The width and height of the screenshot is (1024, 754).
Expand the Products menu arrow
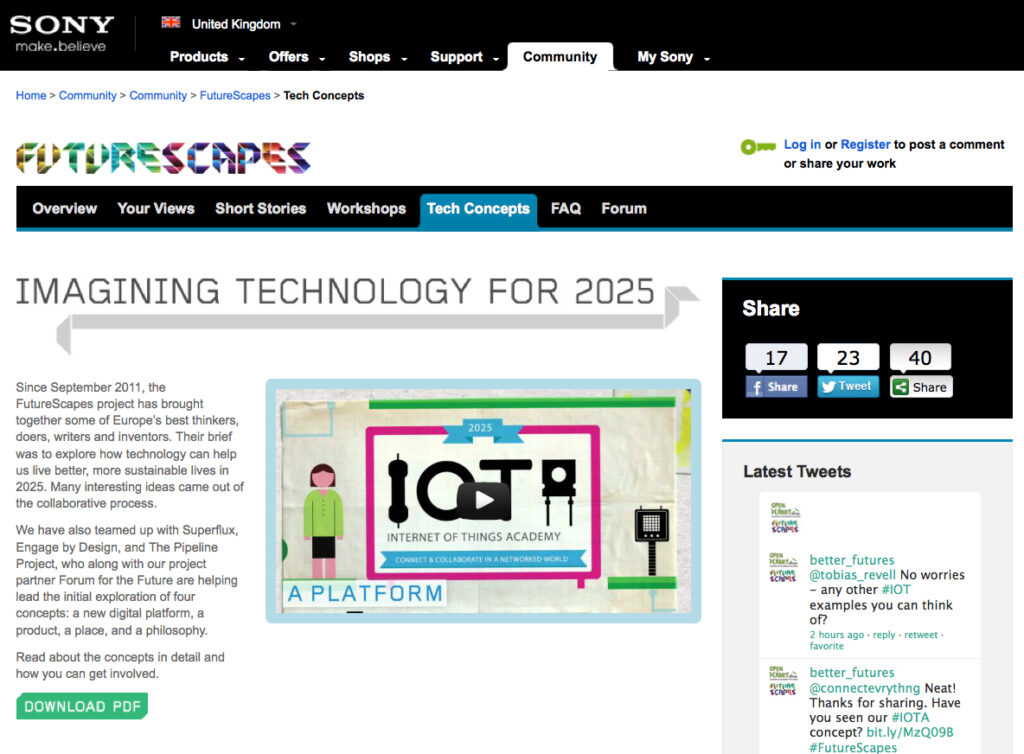tap(242, 59)
